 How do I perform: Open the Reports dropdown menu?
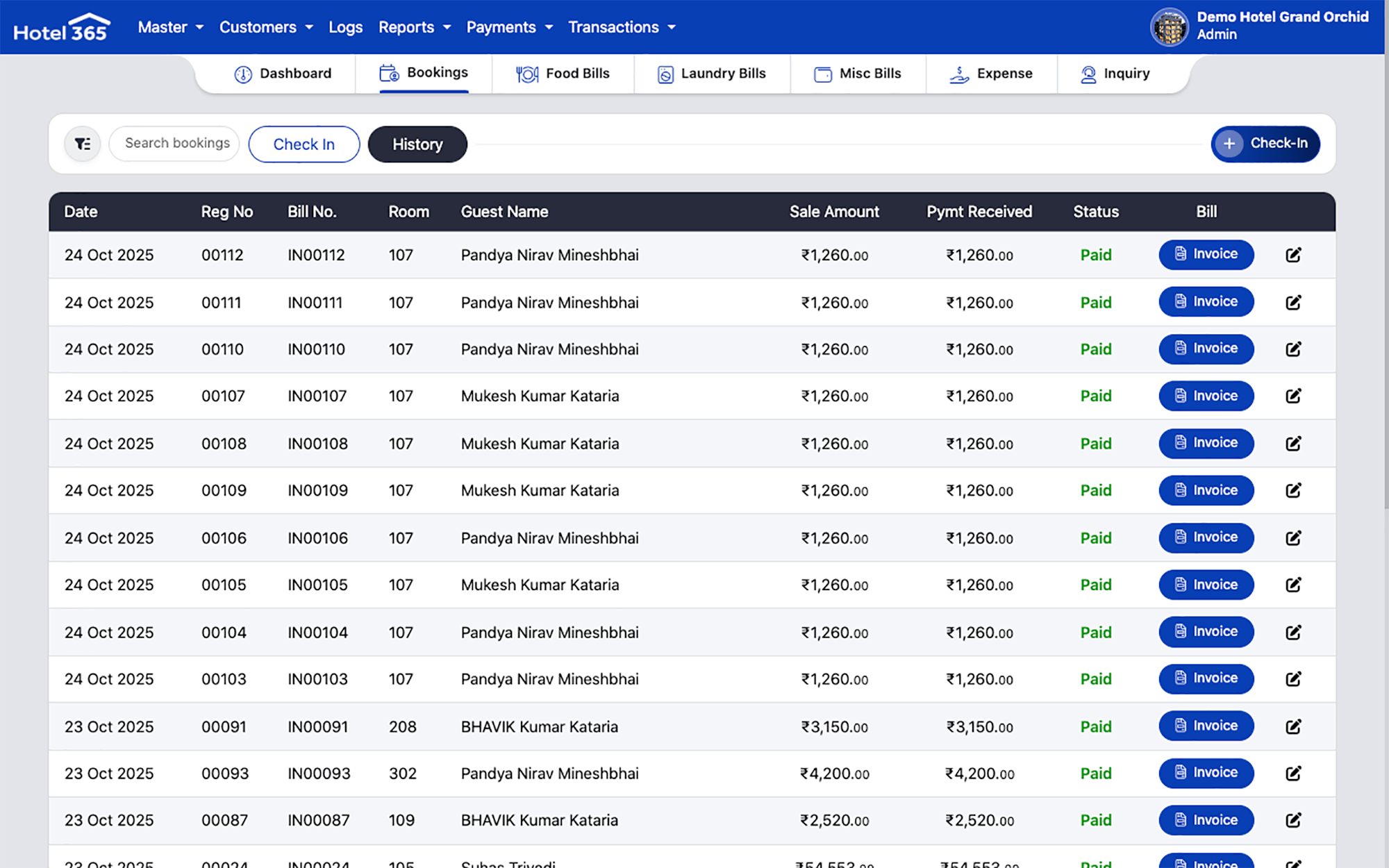click(414, 27)
